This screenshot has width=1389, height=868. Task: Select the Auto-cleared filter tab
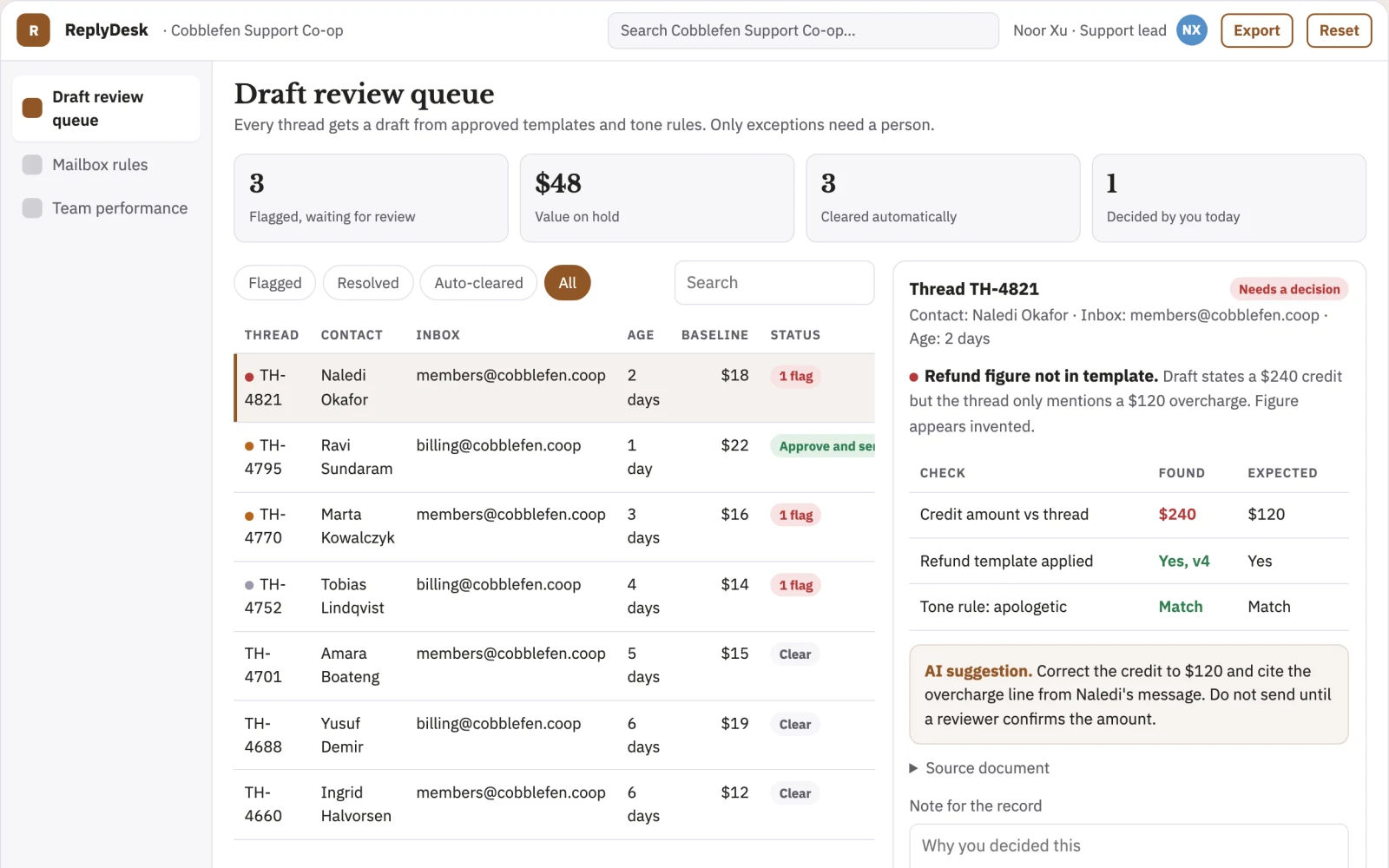pyautogui.click(x=478, y=283)
